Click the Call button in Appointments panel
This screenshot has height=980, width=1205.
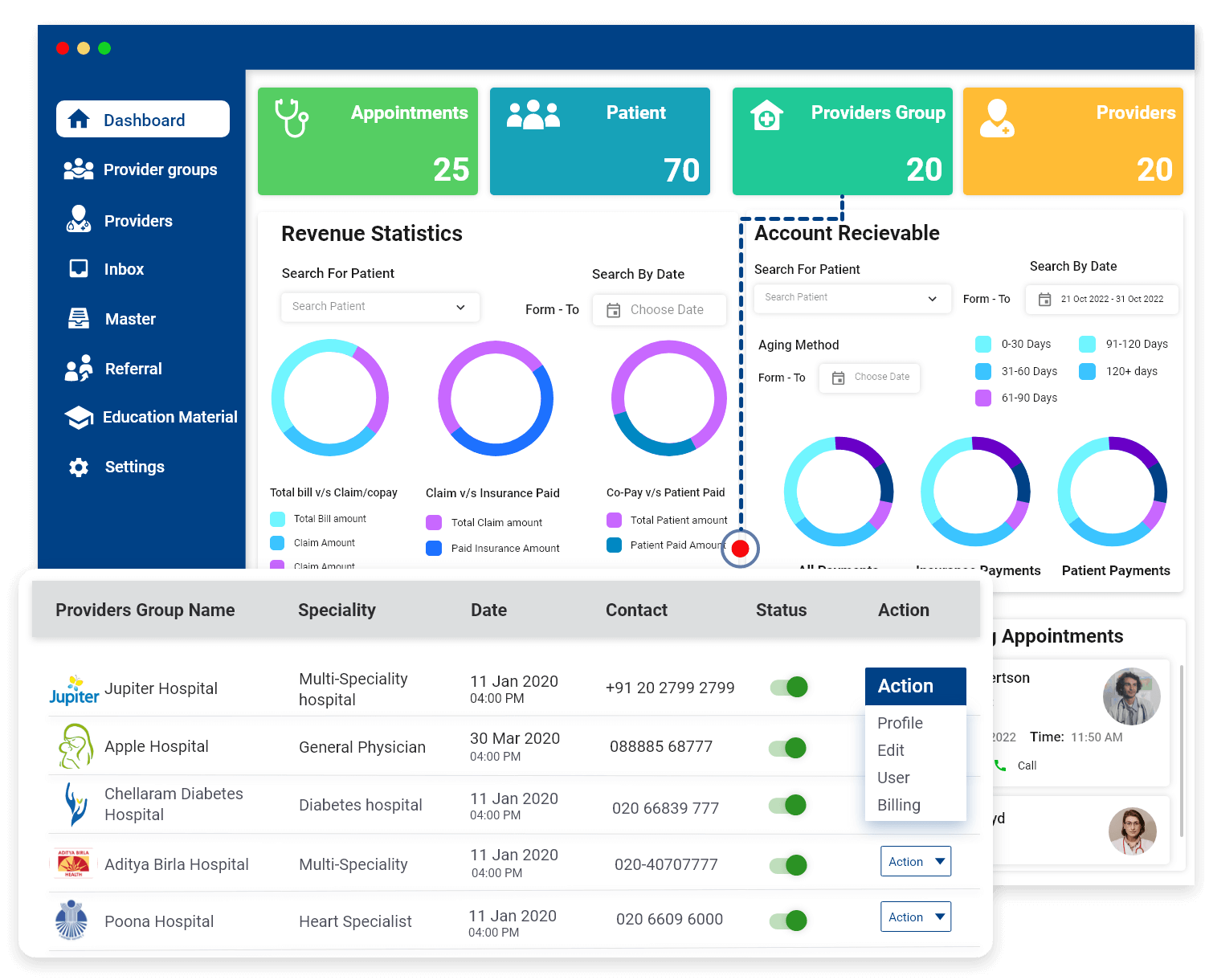[1017, 765]
